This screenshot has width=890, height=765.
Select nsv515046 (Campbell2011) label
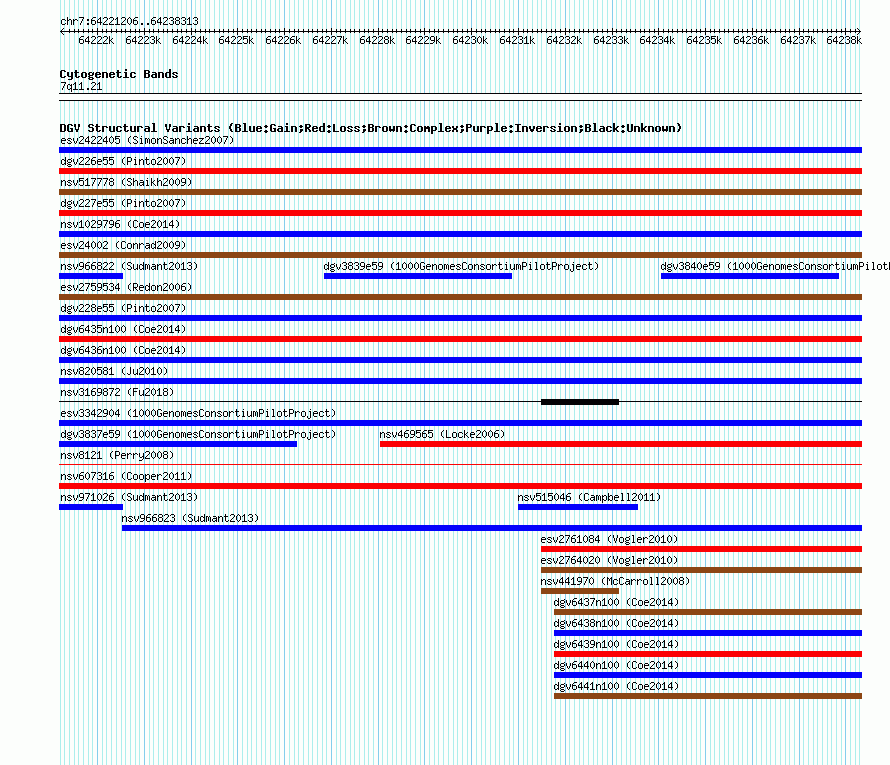coord(589,497)
